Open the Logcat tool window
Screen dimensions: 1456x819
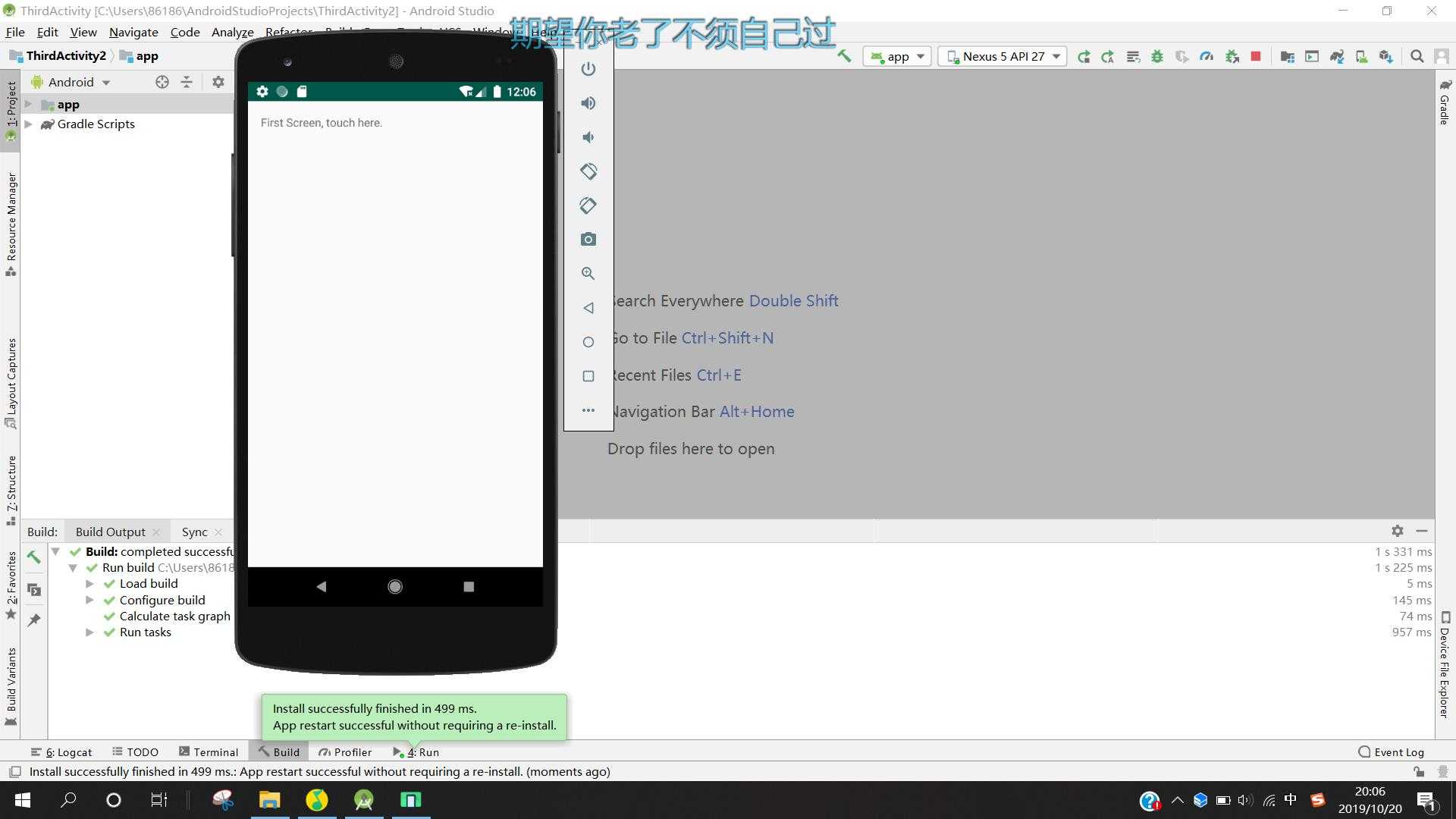(61, 752)
